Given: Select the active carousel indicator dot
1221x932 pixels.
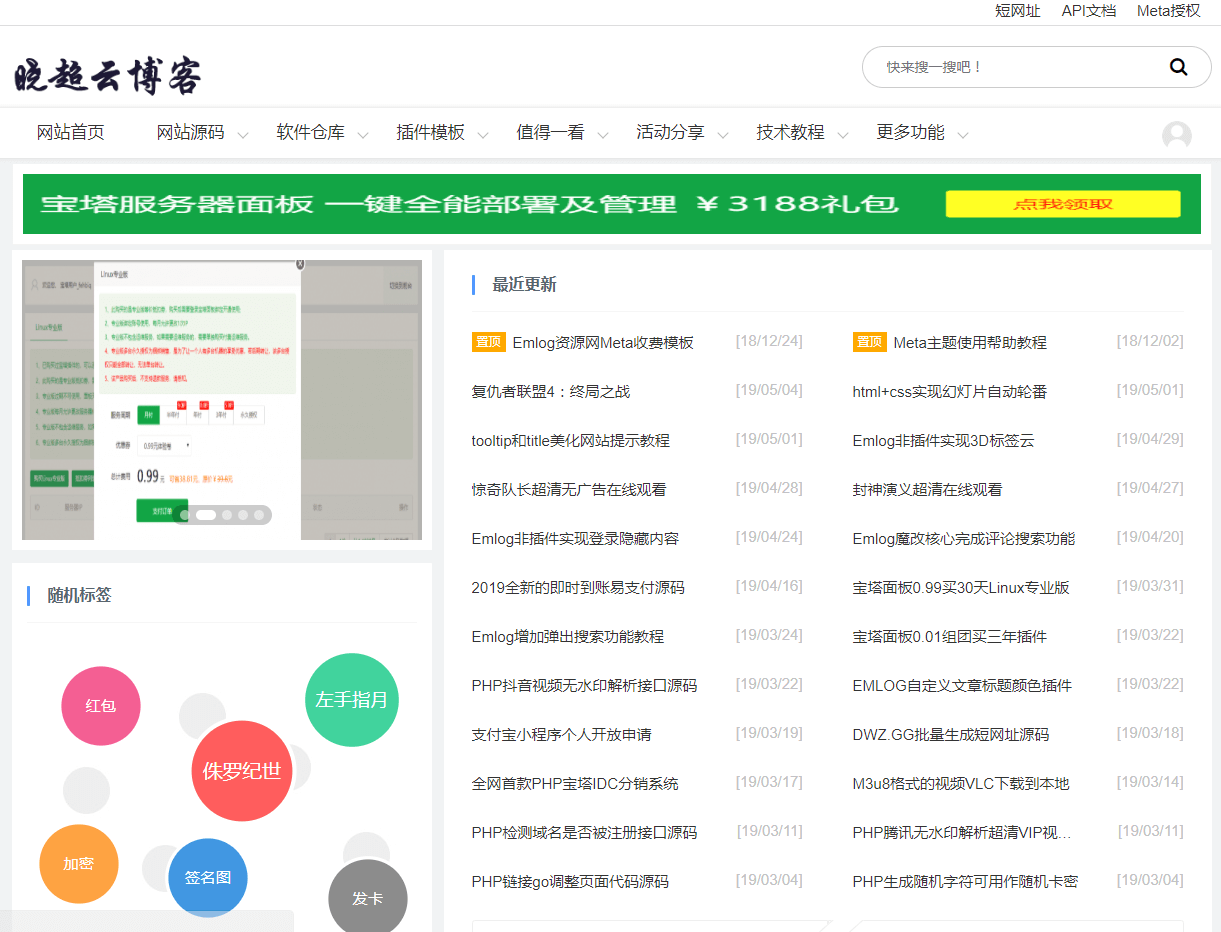Looking at the screenshot, I should [205, 515].
